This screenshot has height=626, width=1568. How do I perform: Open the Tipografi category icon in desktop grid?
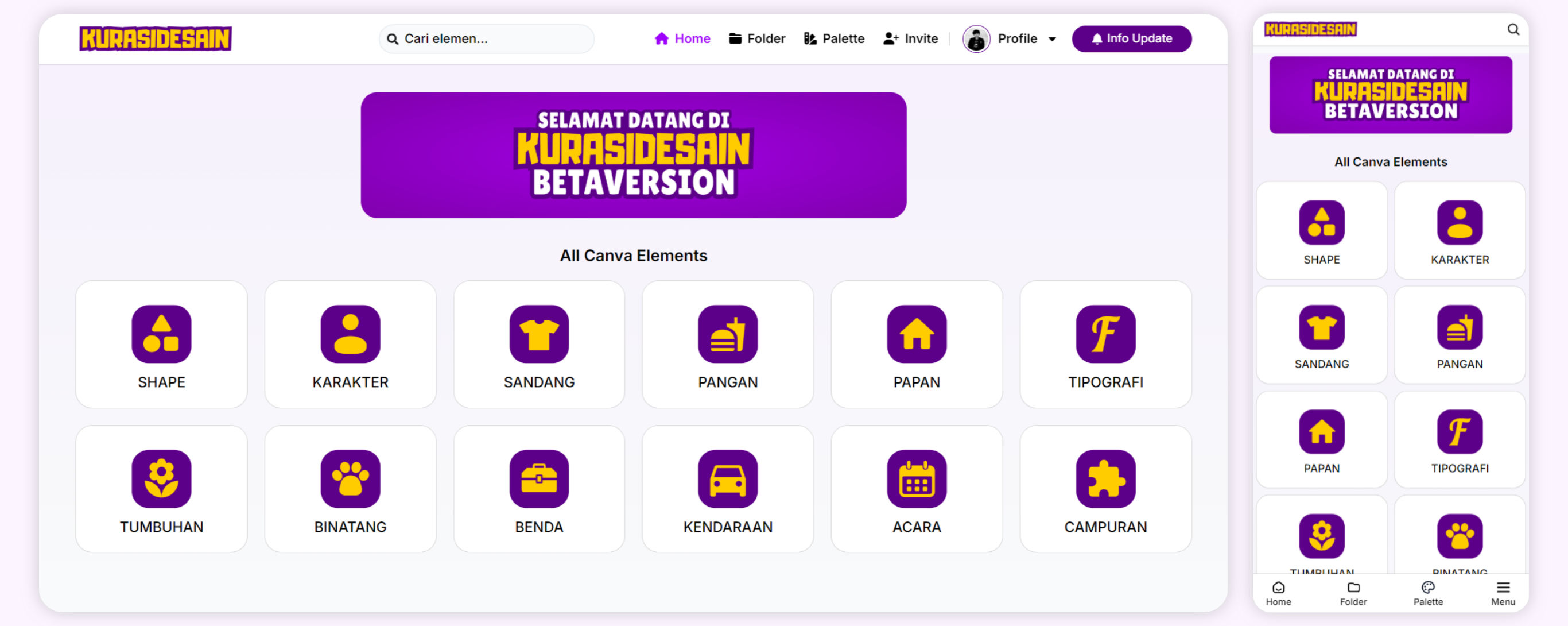click(x=1105, y=334)
